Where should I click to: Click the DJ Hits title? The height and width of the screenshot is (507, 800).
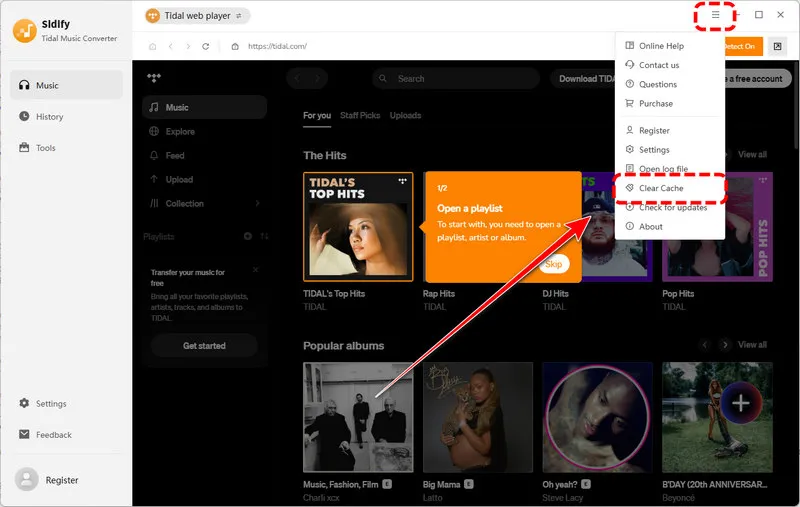[x=555, y=294]
